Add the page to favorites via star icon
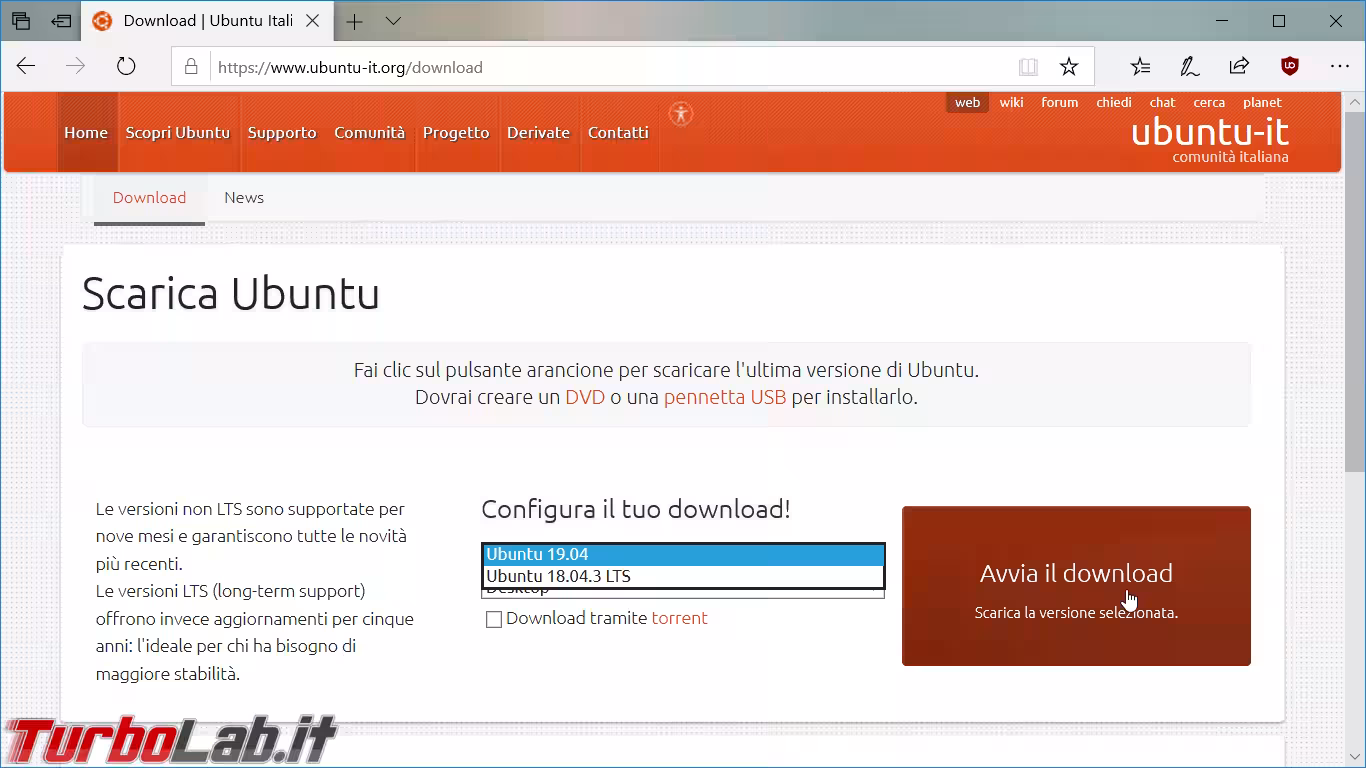Screen dimensions: 1366x768 1069,66
